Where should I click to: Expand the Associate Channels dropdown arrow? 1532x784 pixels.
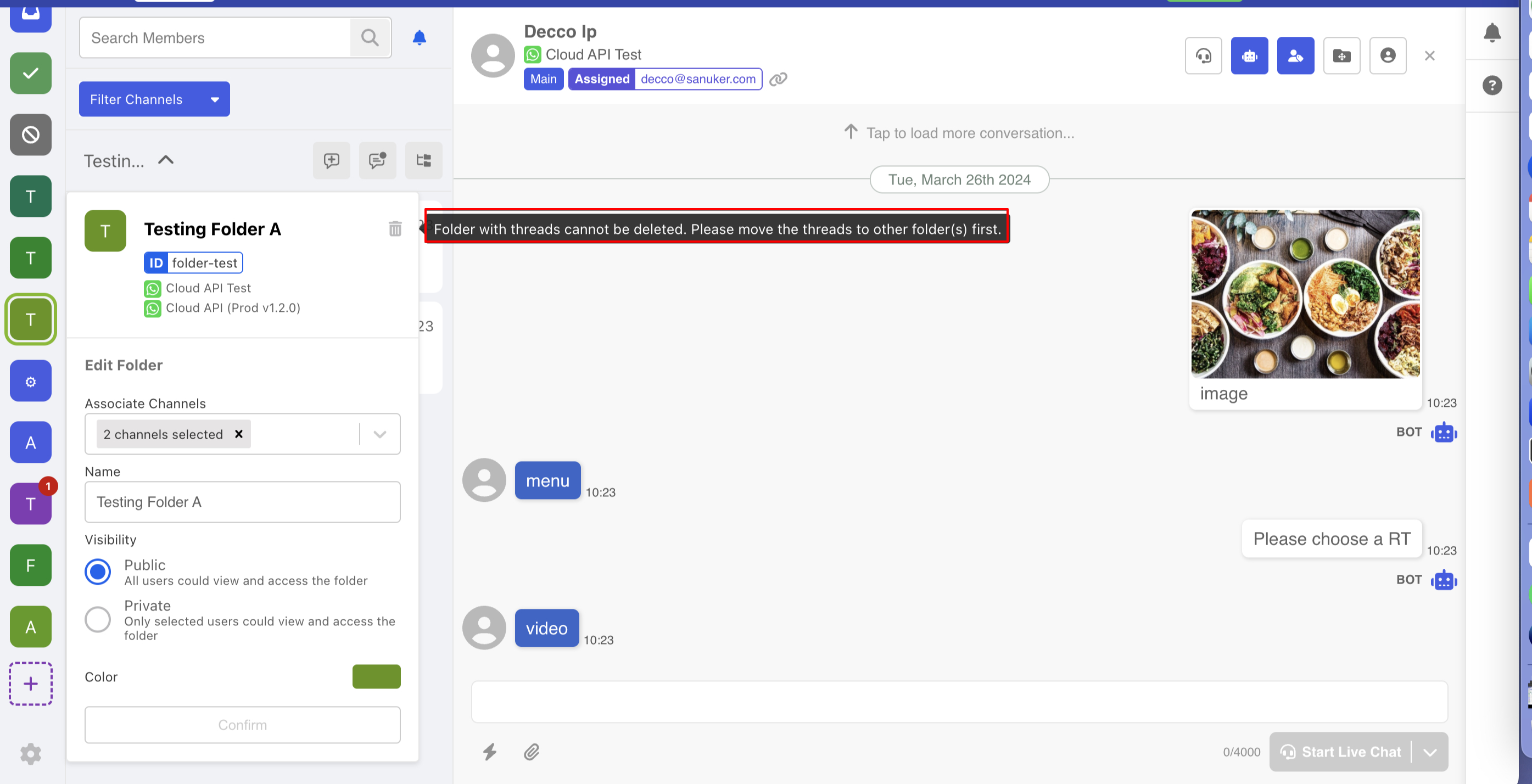point(380,434)
